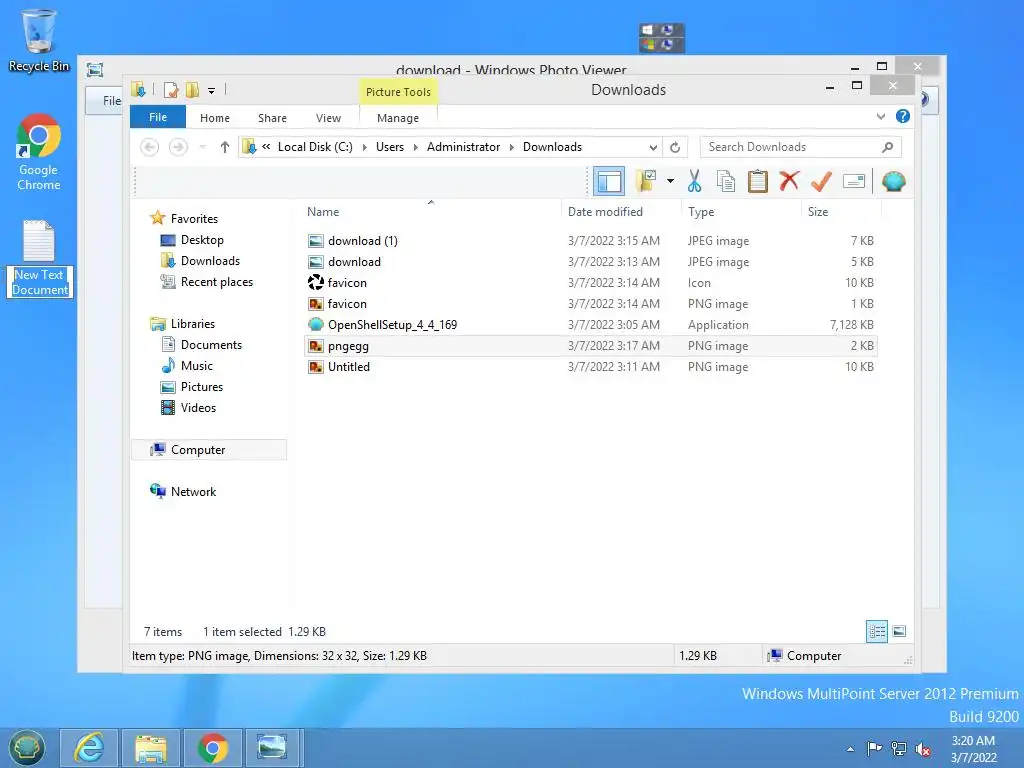Image resolution: width=1024 pixels, height=768 pixels.
Task: Click the Copy icon in toolbar
Action: (x=726, y=181)
